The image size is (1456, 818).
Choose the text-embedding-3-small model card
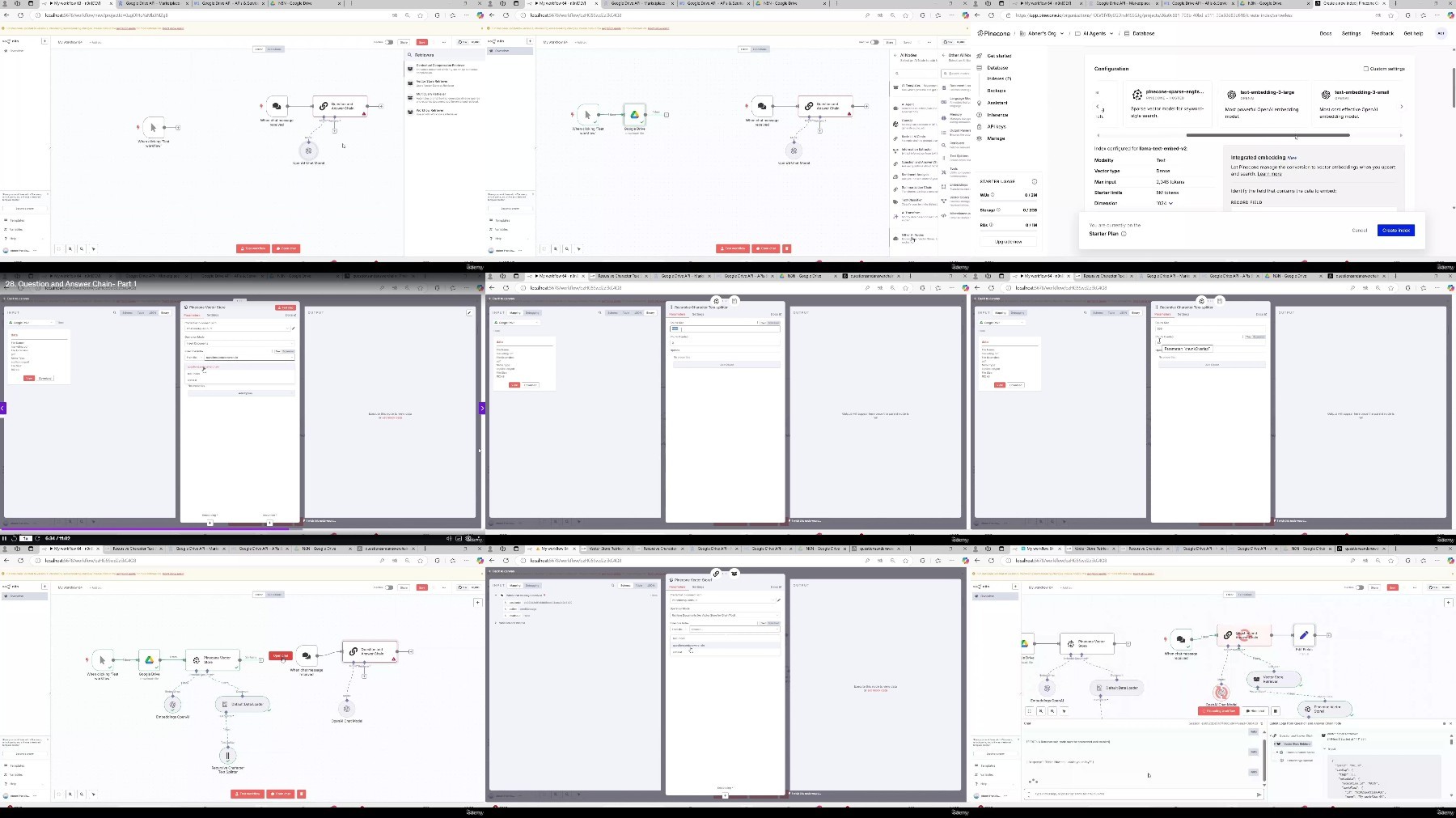tap(1357, 105)
